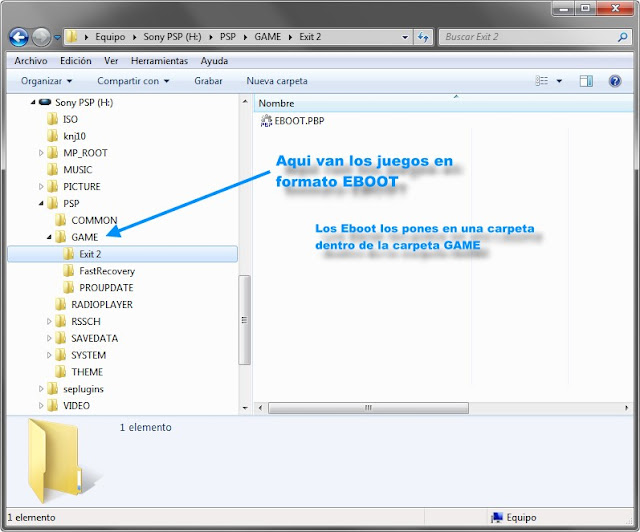Open the Organizar dropdown

pyautogui.click(x=46, y=81)
